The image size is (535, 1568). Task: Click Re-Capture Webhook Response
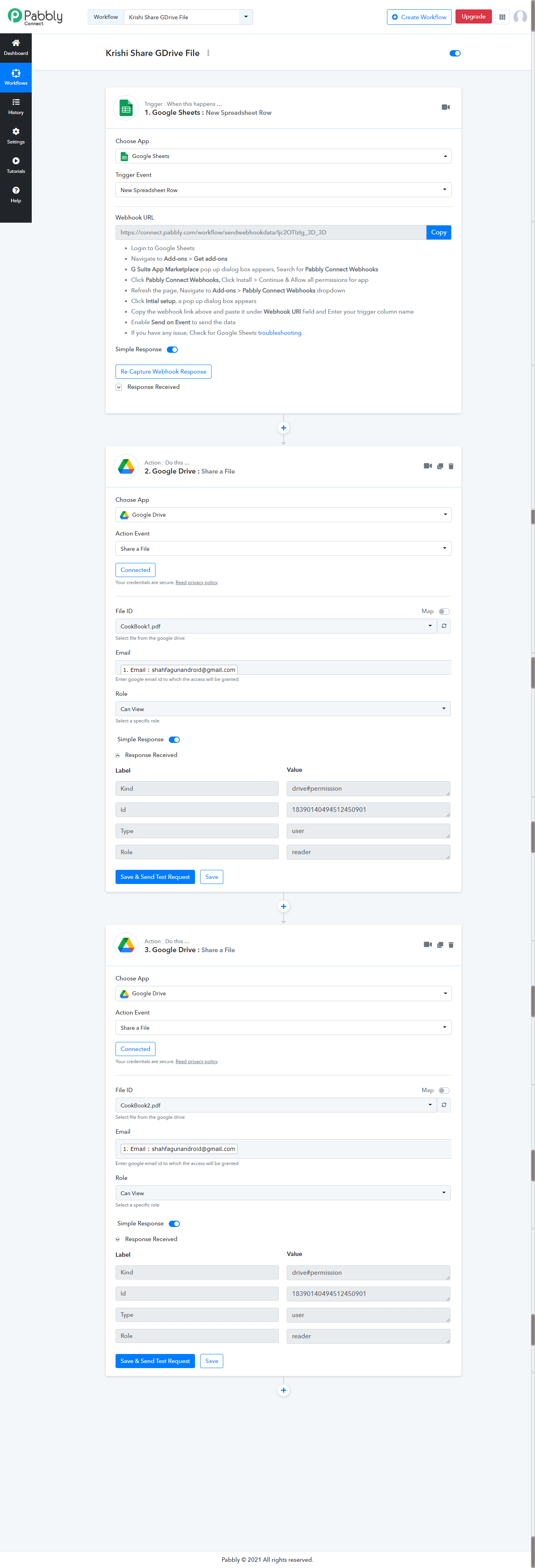pos(164,371)
